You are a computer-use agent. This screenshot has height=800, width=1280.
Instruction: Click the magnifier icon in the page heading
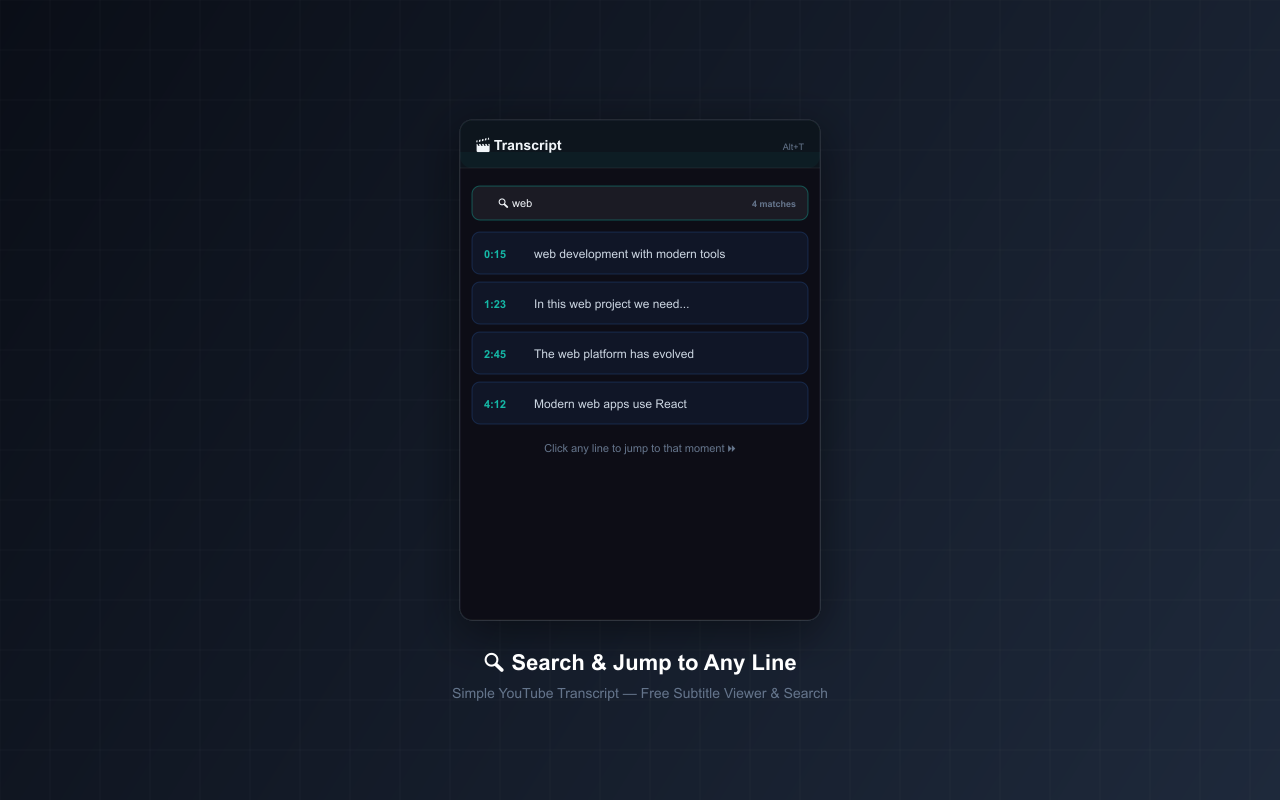click(493, 662)
